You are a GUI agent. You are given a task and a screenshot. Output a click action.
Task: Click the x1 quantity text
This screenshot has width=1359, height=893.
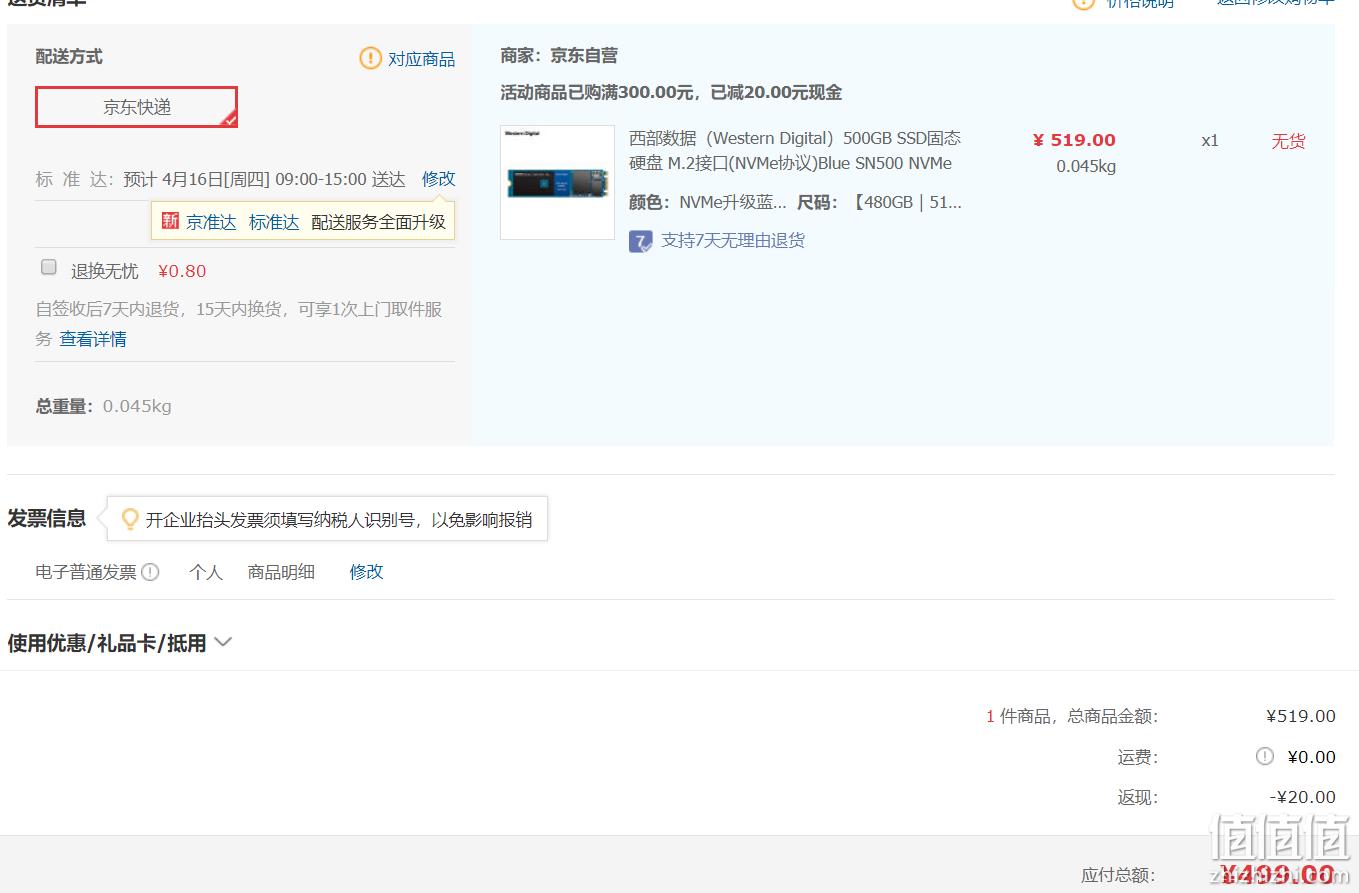(1210, 141)
